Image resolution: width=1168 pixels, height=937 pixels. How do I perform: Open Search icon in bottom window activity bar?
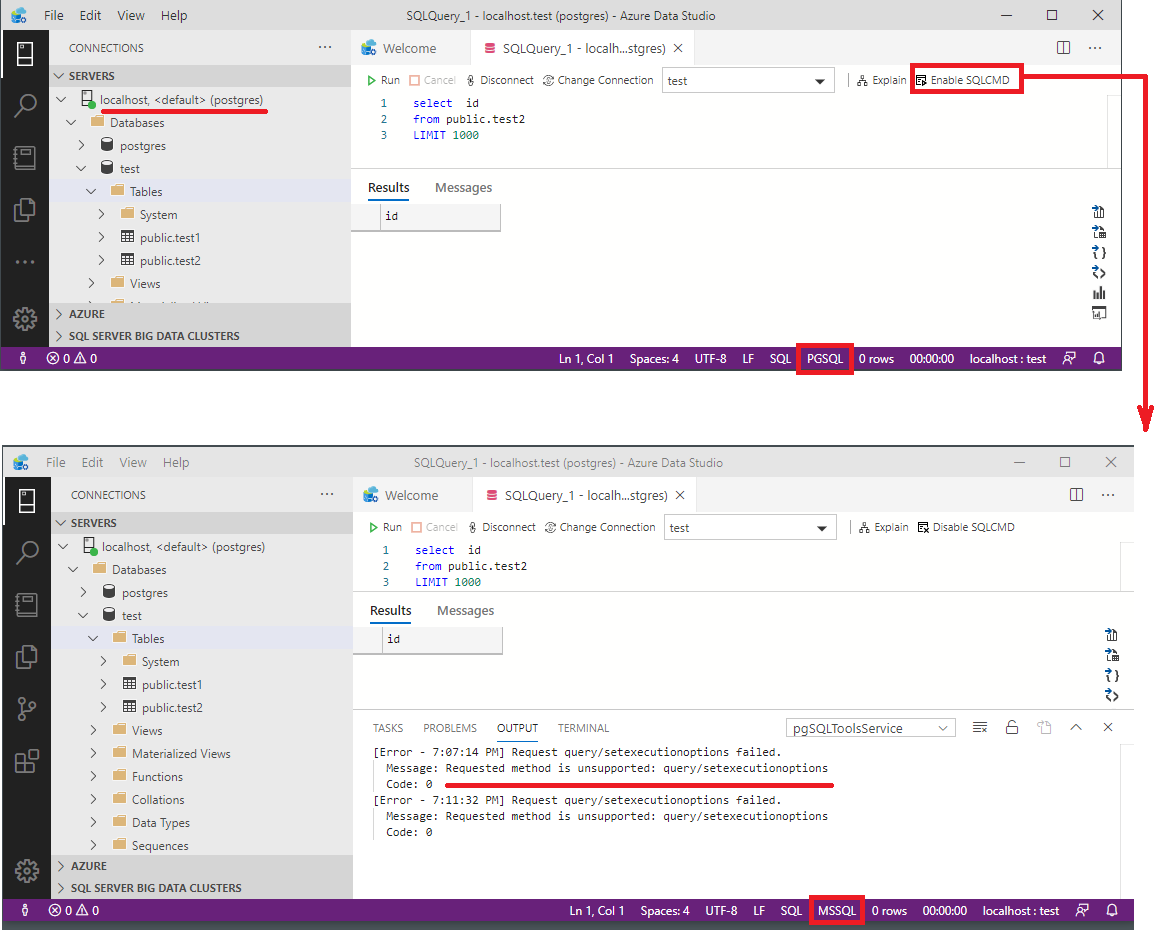pos(27,553)
